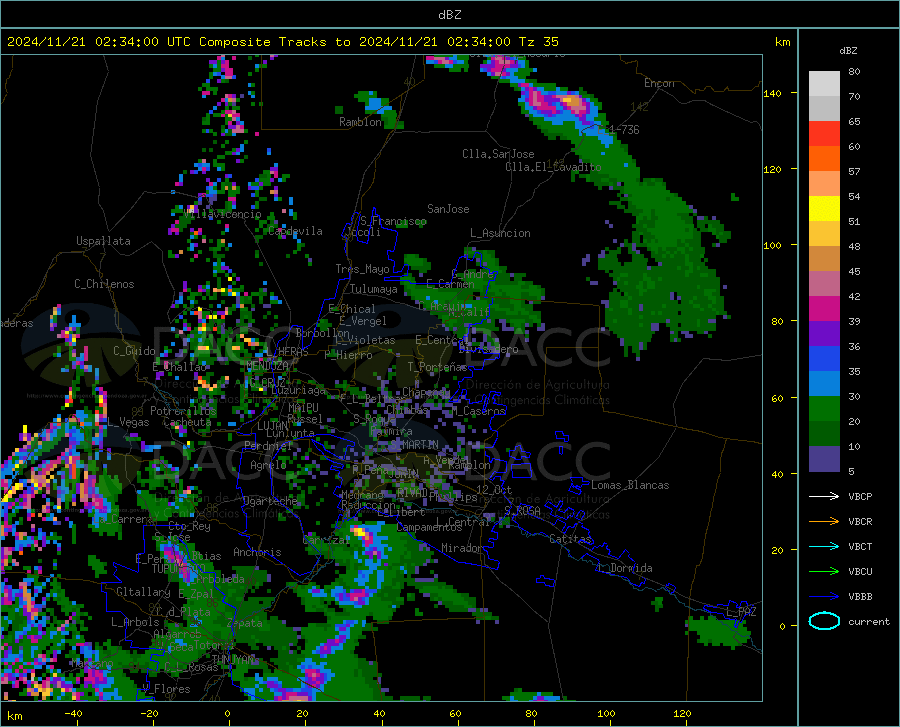Pick the light gray 70-80 dBZ swatch

tap(824, 84)
